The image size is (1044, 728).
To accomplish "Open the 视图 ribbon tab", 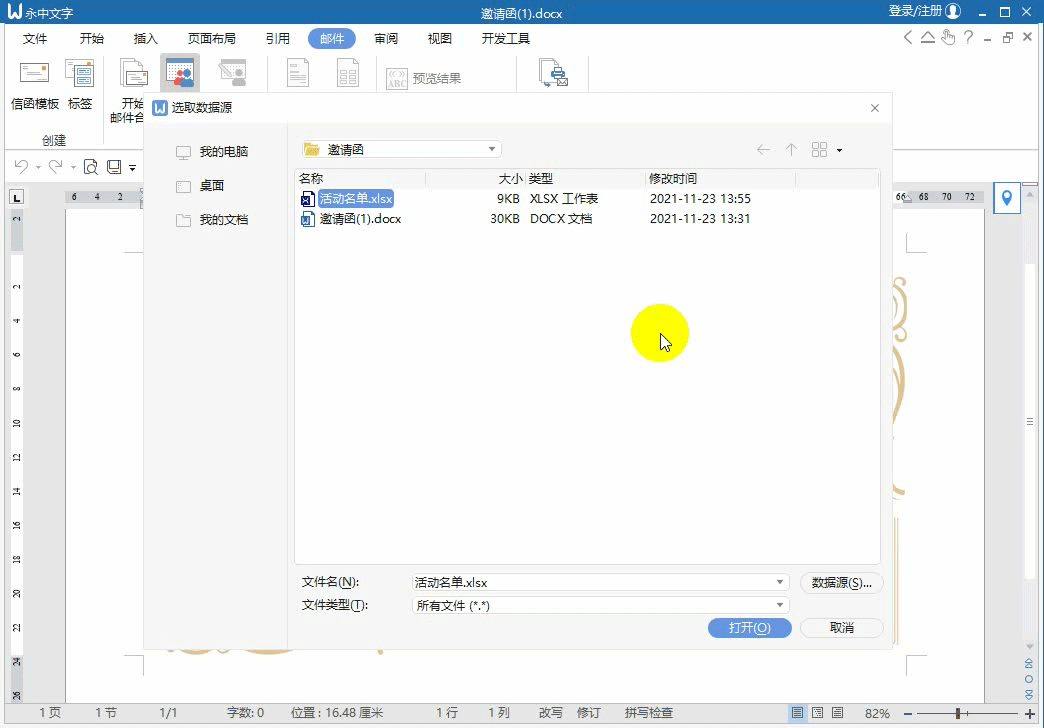I will pyautogui.click(x=439, y=38).
